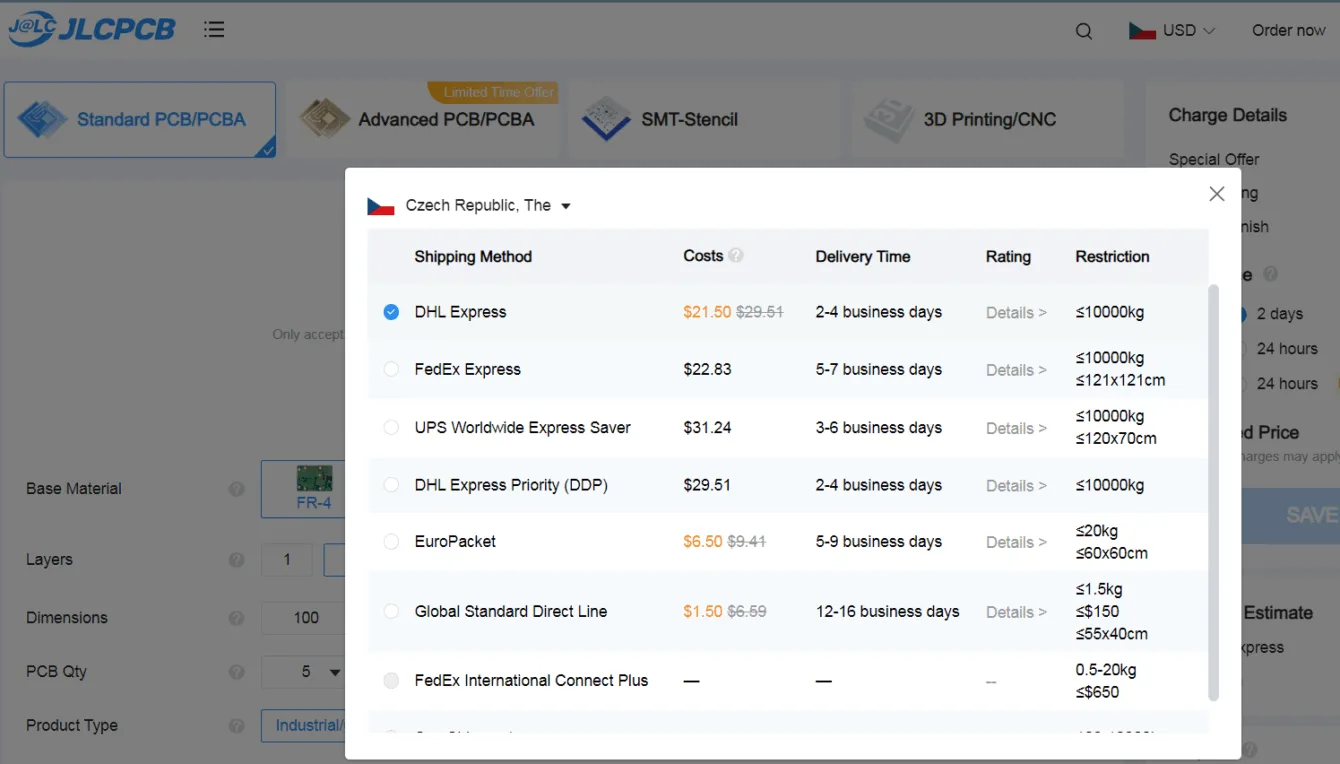Click the Shipping Method column header
This screenshot has height=764, width=1340.
click(473, 257)
